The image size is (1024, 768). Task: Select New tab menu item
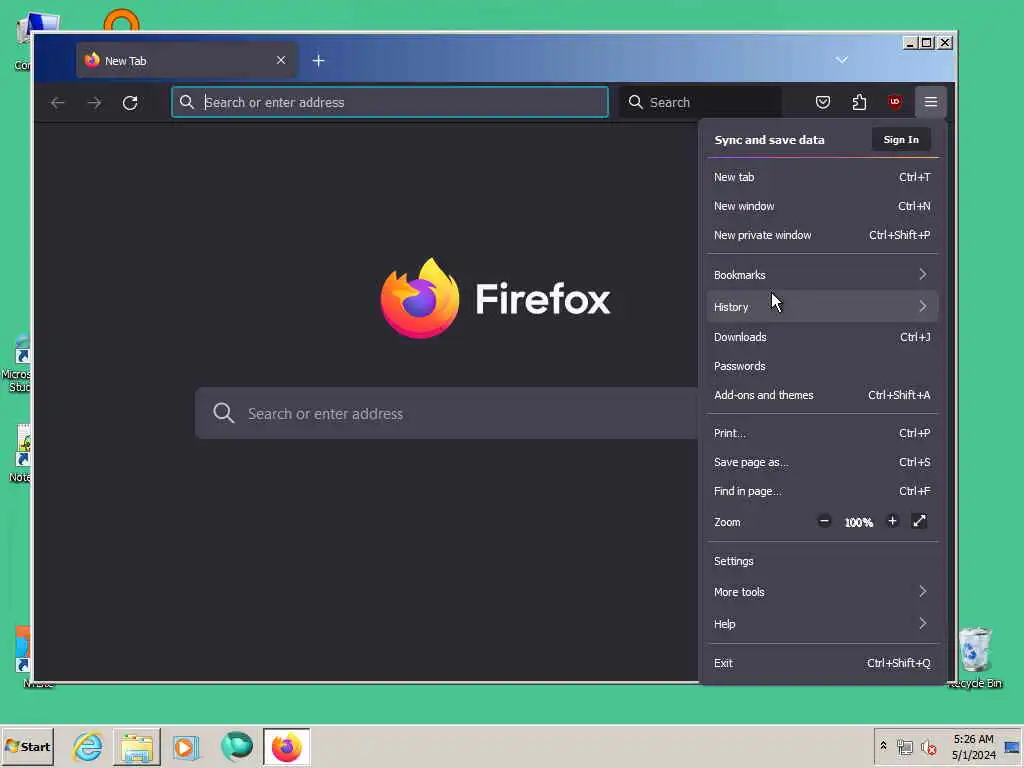822,177
